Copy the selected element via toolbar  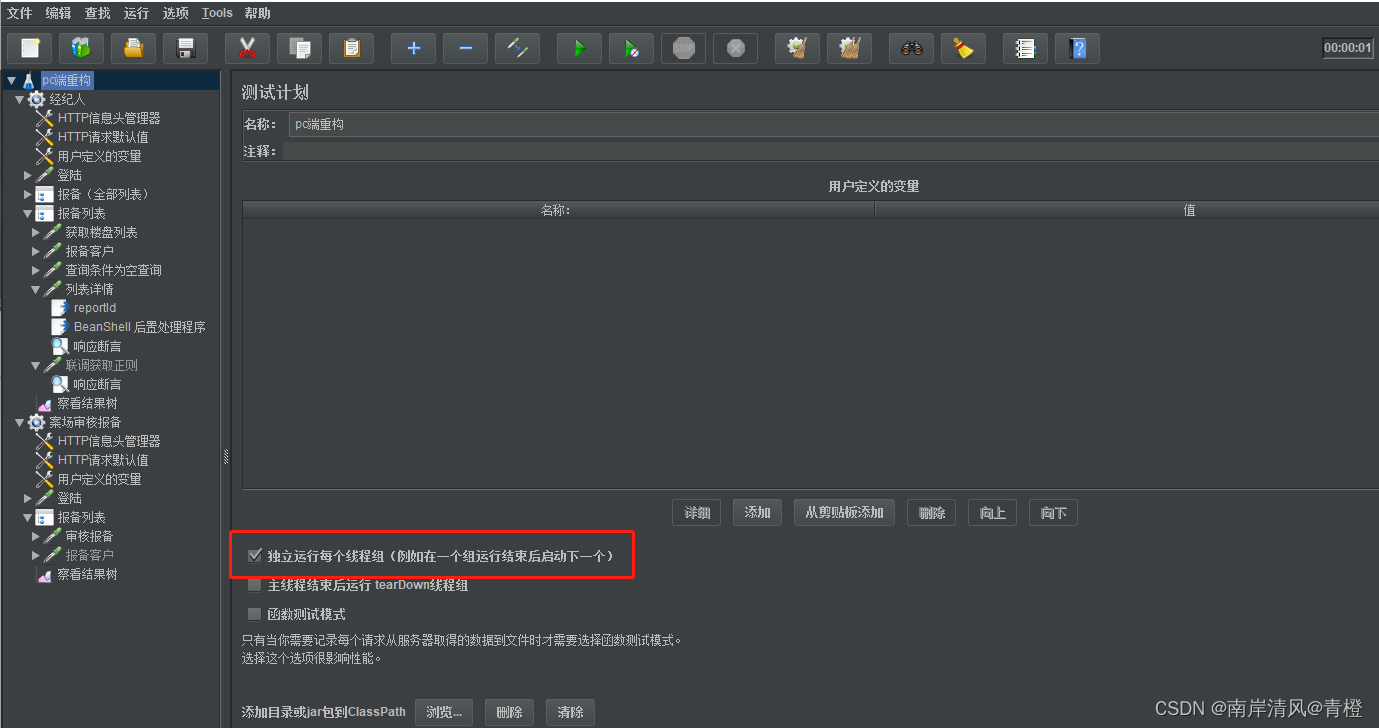click(x=299, y=48)
